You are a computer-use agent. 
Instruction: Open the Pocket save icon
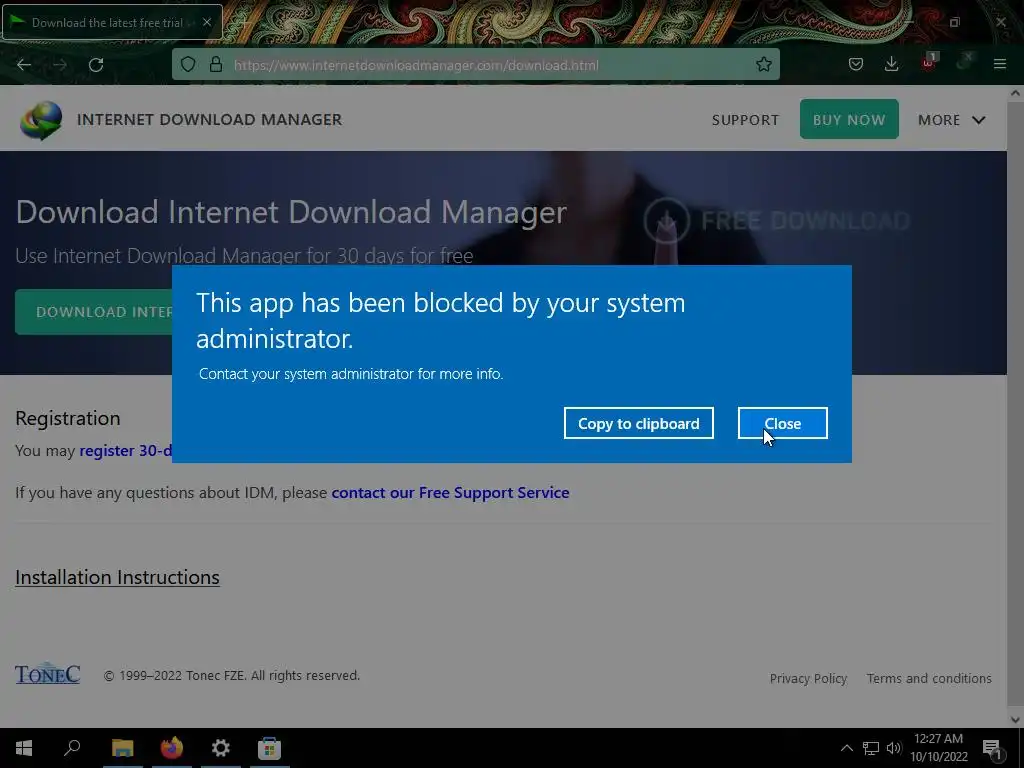coord(856,64)
